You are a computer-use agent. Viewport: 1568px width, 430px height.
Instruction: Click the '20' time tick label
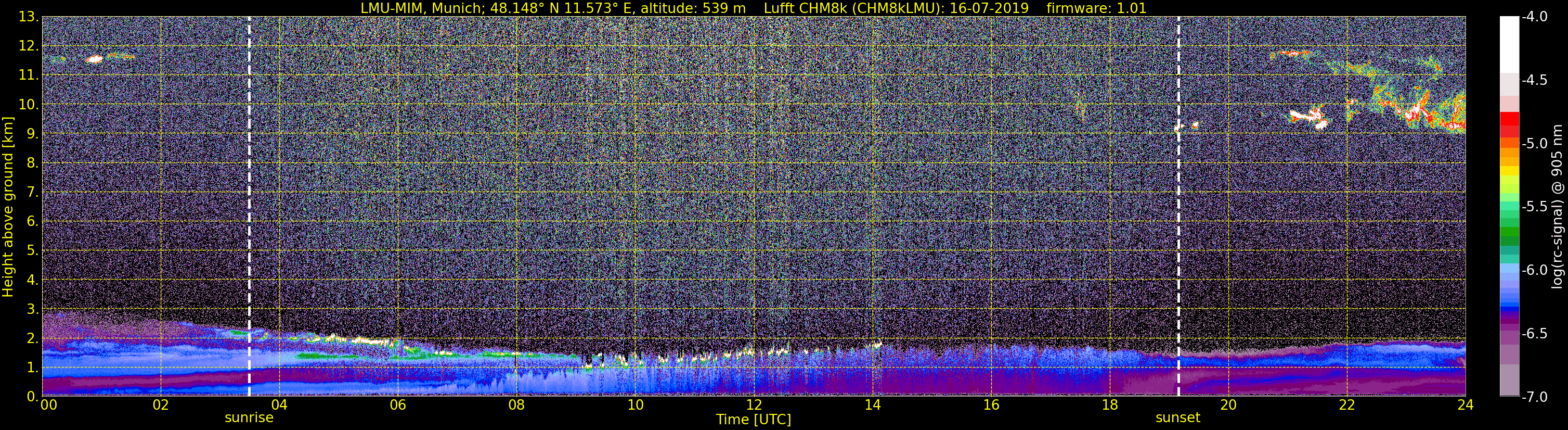pos(1228,406)
